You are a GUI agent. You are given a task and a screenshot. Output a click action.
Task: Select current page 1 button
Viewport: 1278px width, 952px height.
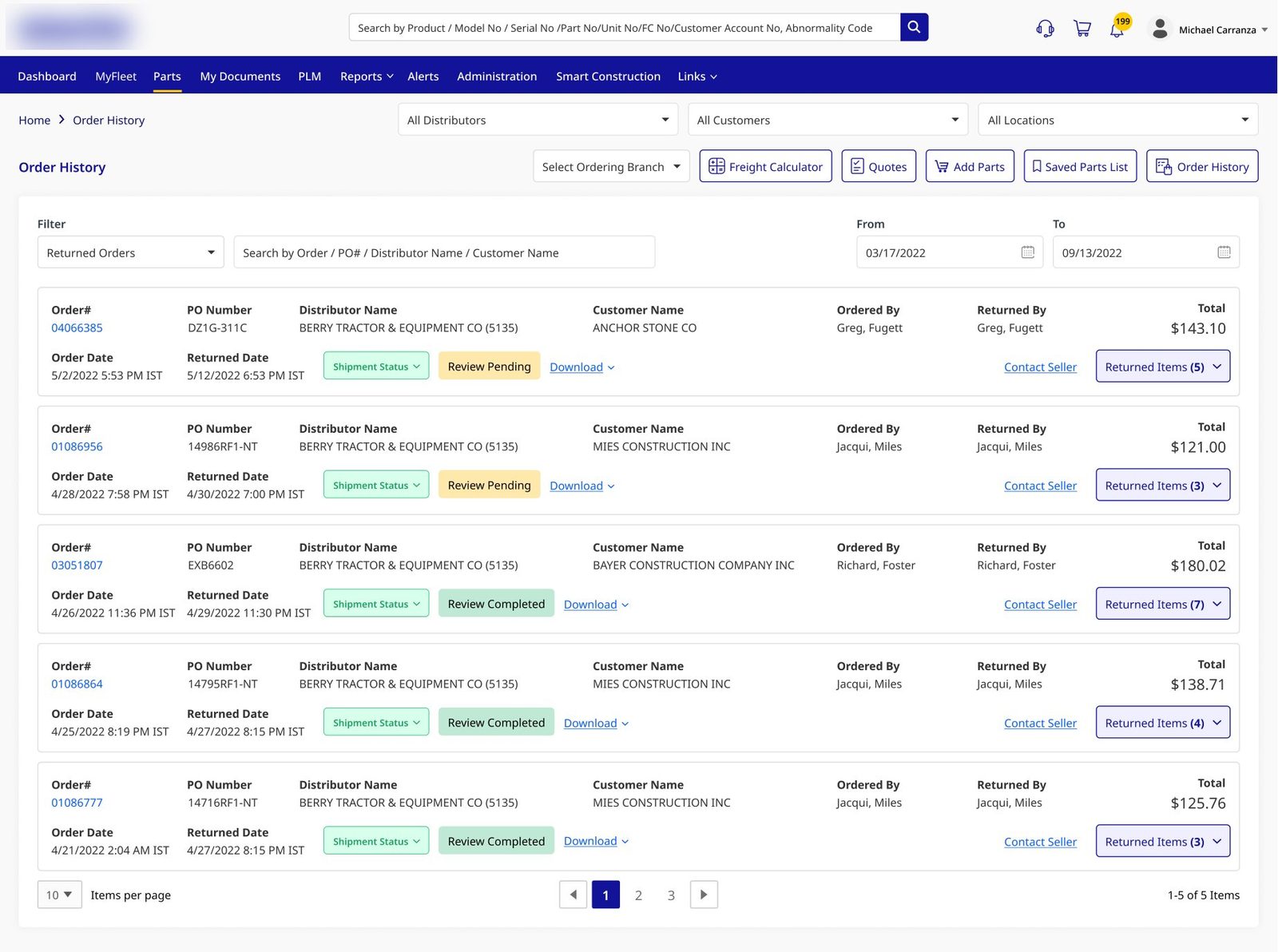point(605,894)
